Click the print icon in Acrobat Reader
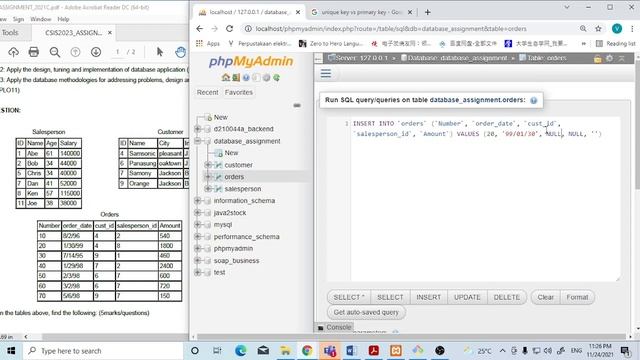 coord(34,52)
